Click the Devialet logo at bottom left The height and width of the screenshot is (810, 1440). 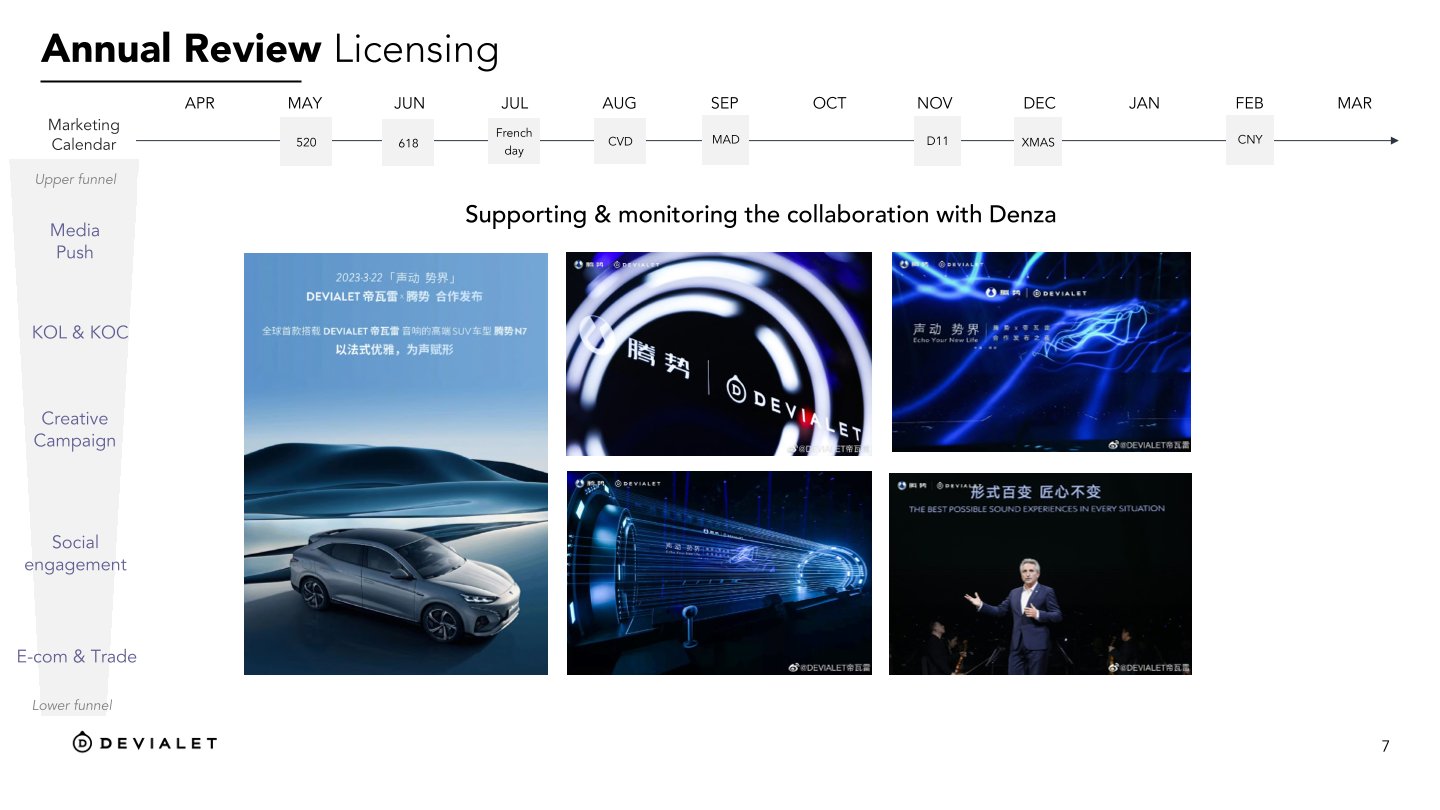coord(145,742)
